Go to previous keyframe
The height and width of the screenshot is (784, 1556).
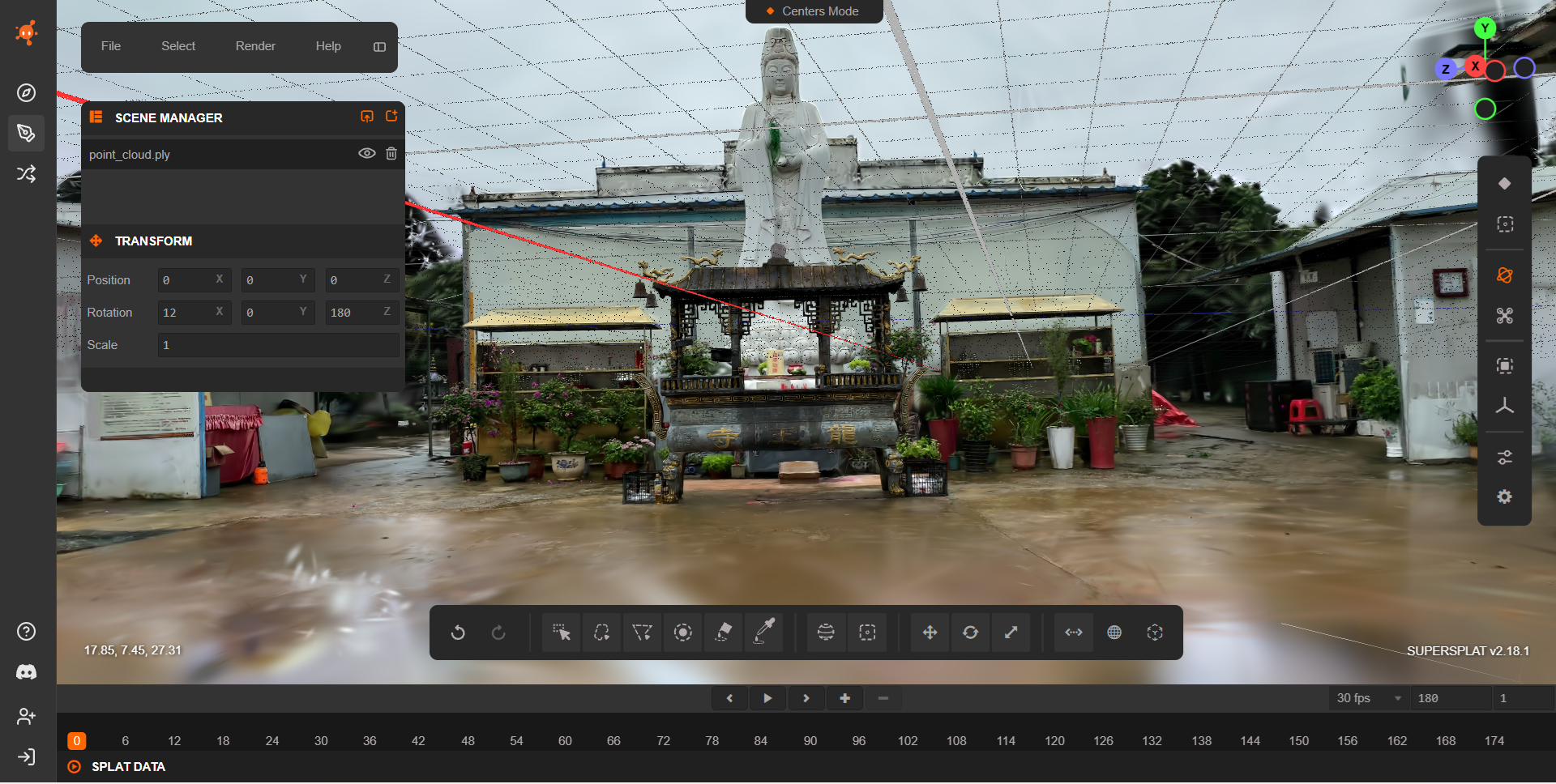[x=729, y=698]
